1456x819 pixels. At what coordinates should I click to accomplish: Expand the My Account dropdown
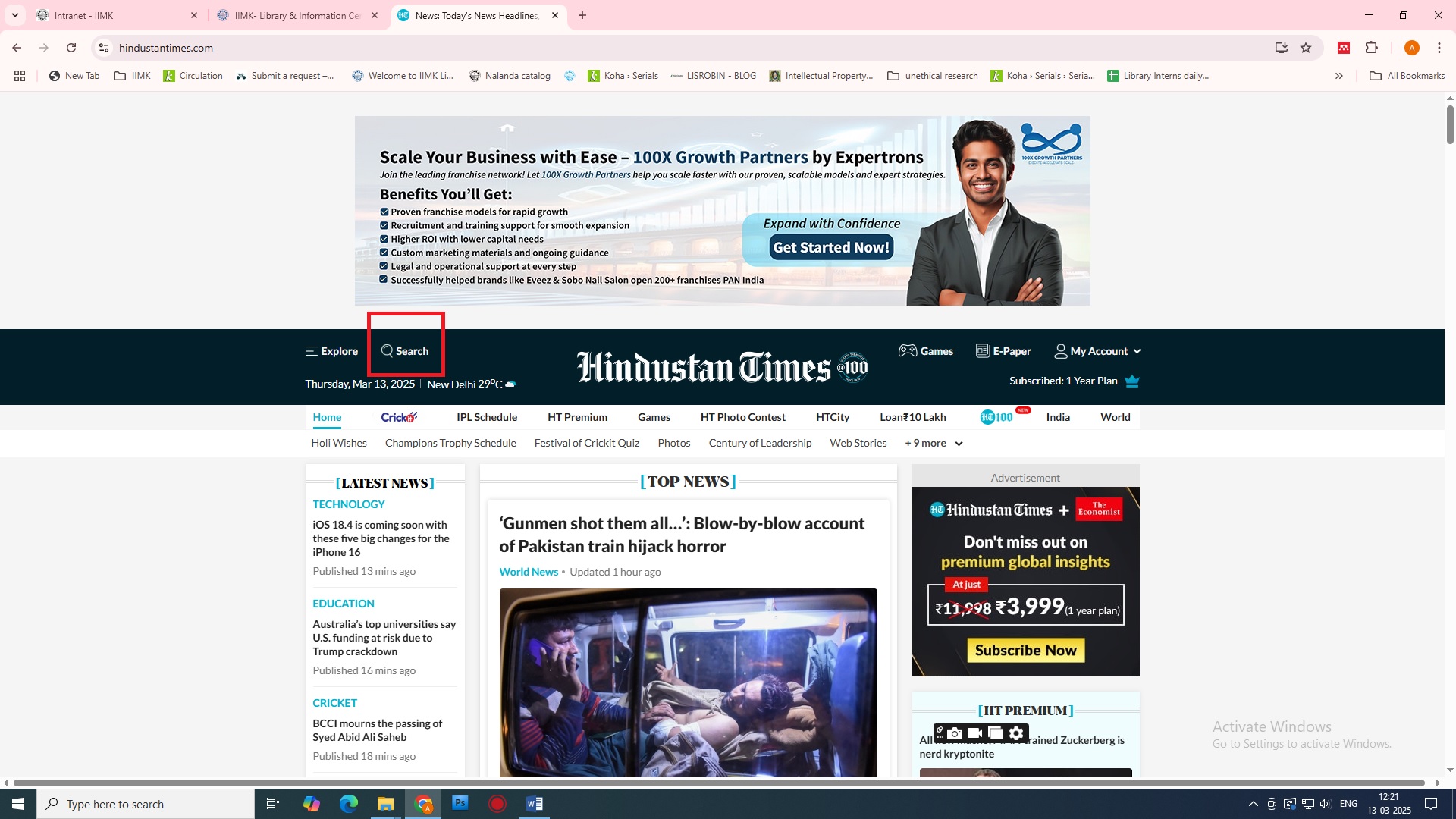(1136, 351)
